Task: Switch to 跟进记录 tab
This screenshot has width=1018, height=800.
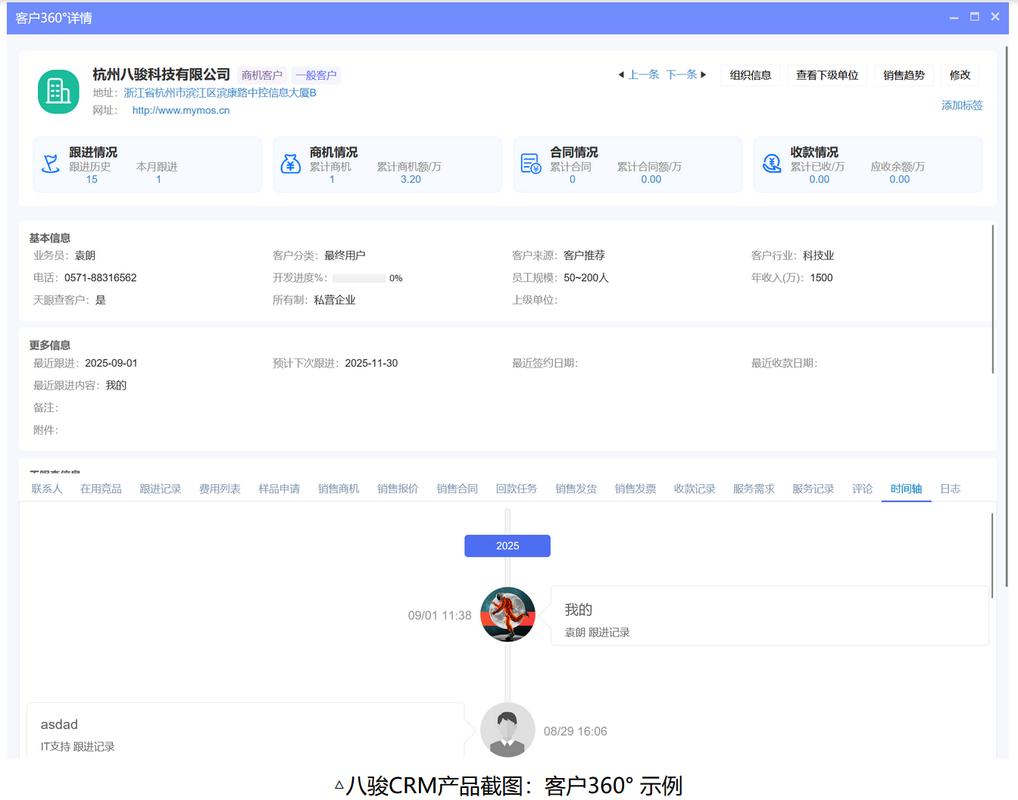Action: tap(160, 488)
